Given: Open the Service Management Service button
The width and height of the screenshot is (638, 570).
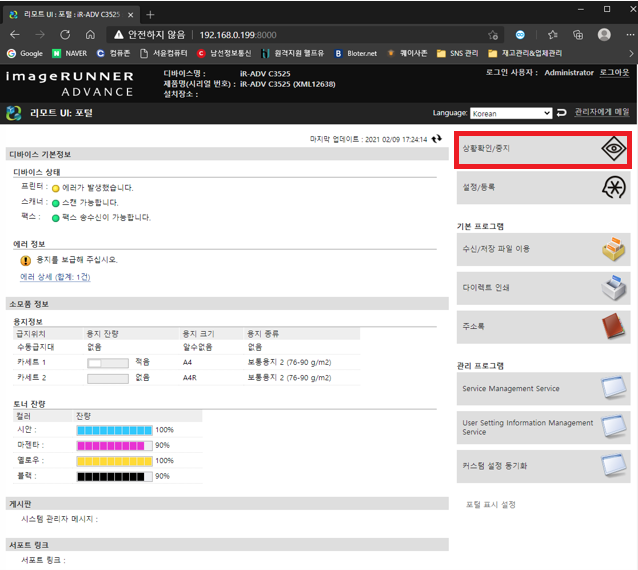Looking at the screenshot, I should [544, 389].
